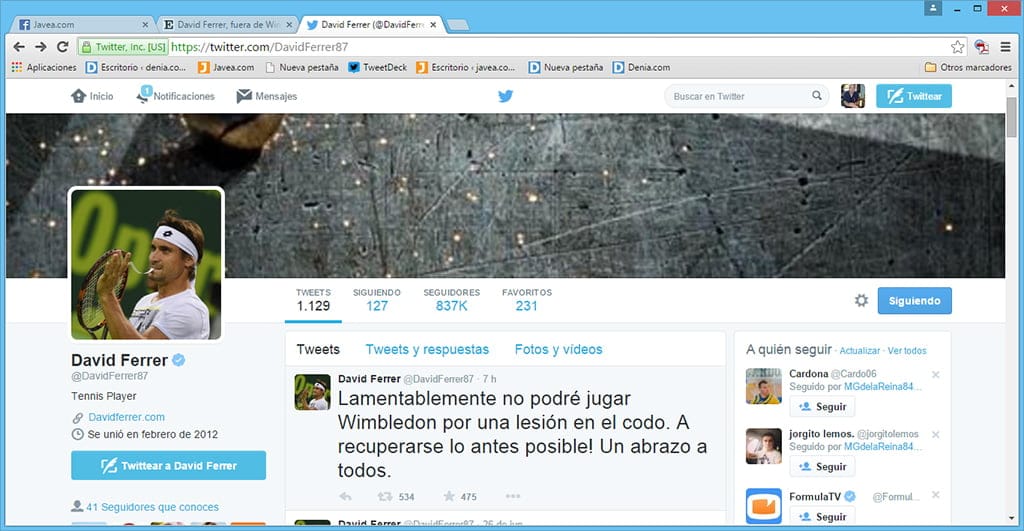Viewport: 1024px width, 531px height.
Task: Switch to Fotos y vídeos tab
Action: pos(558,349)
